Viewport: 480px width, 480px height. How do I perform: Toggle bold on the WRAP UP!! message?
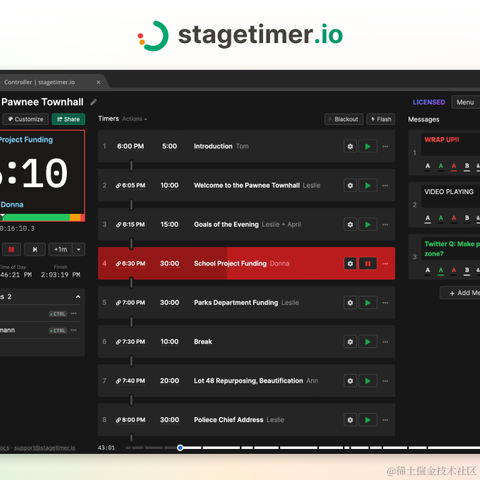(x=467, y=166)
